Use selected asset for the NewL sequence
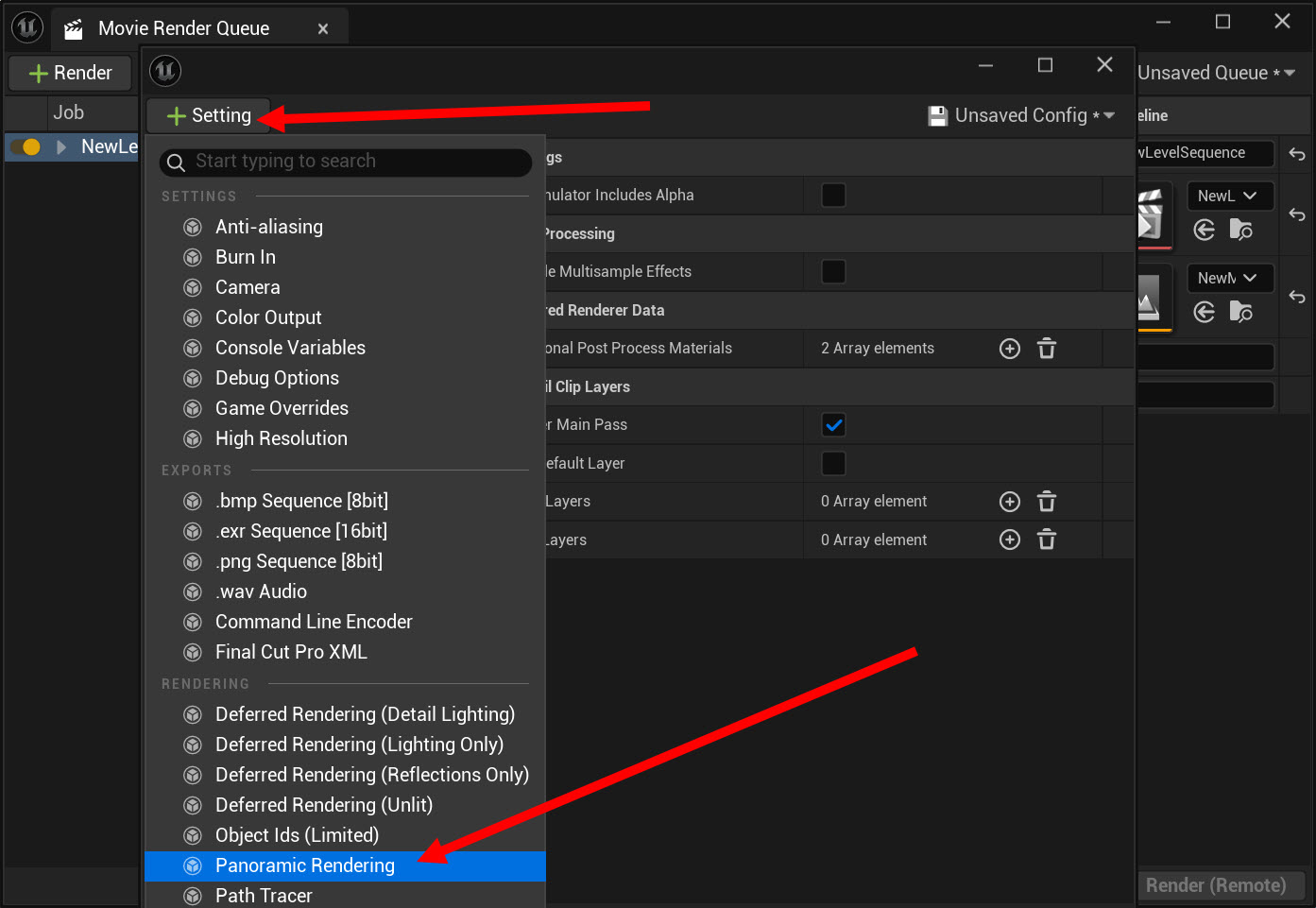Image resolution: width=1316 pixels, height=908 pixels. (x=1204, y=230)
